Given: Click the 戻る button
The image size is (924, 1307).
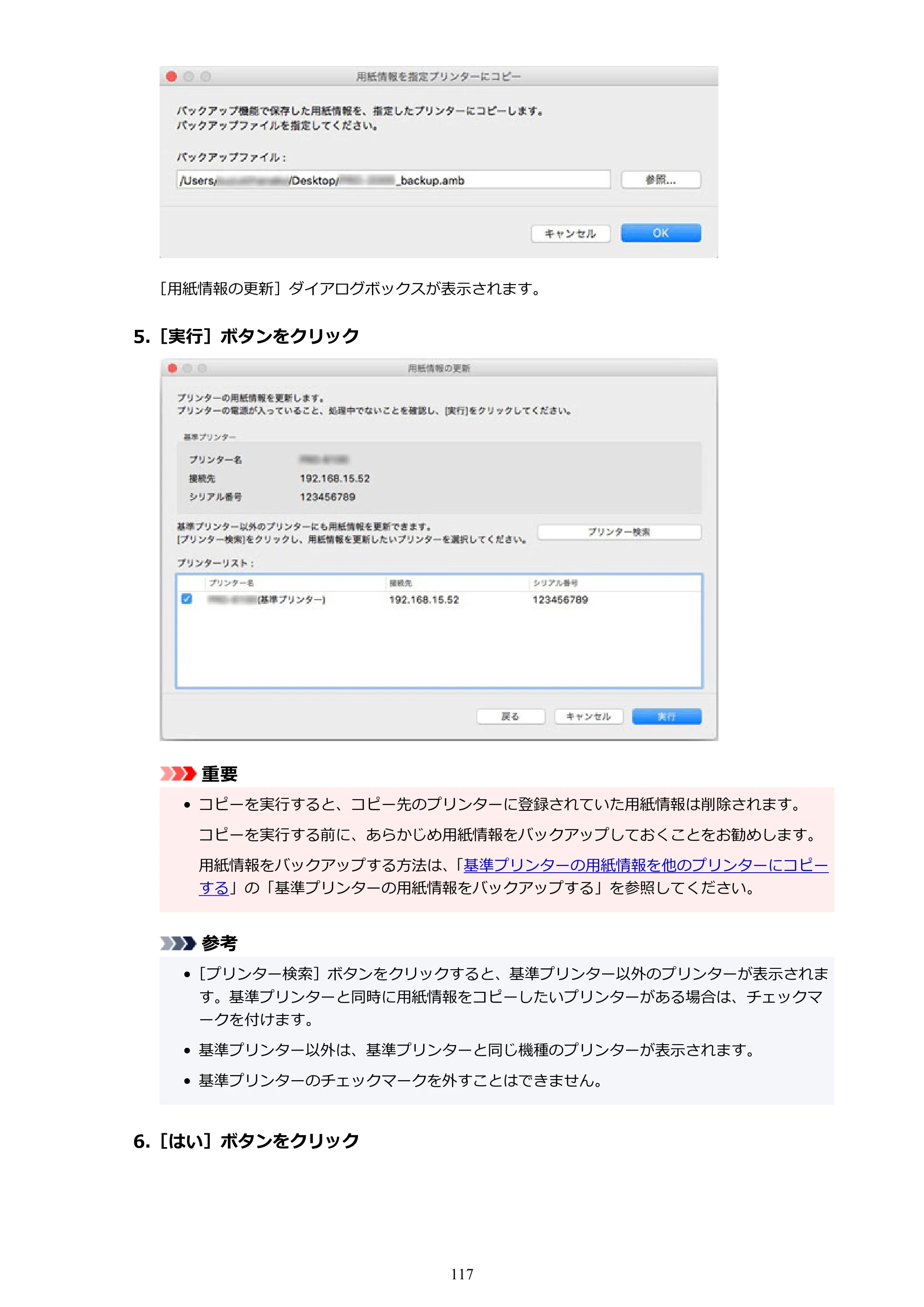Looking at the screenshot, I should [511, 716].
